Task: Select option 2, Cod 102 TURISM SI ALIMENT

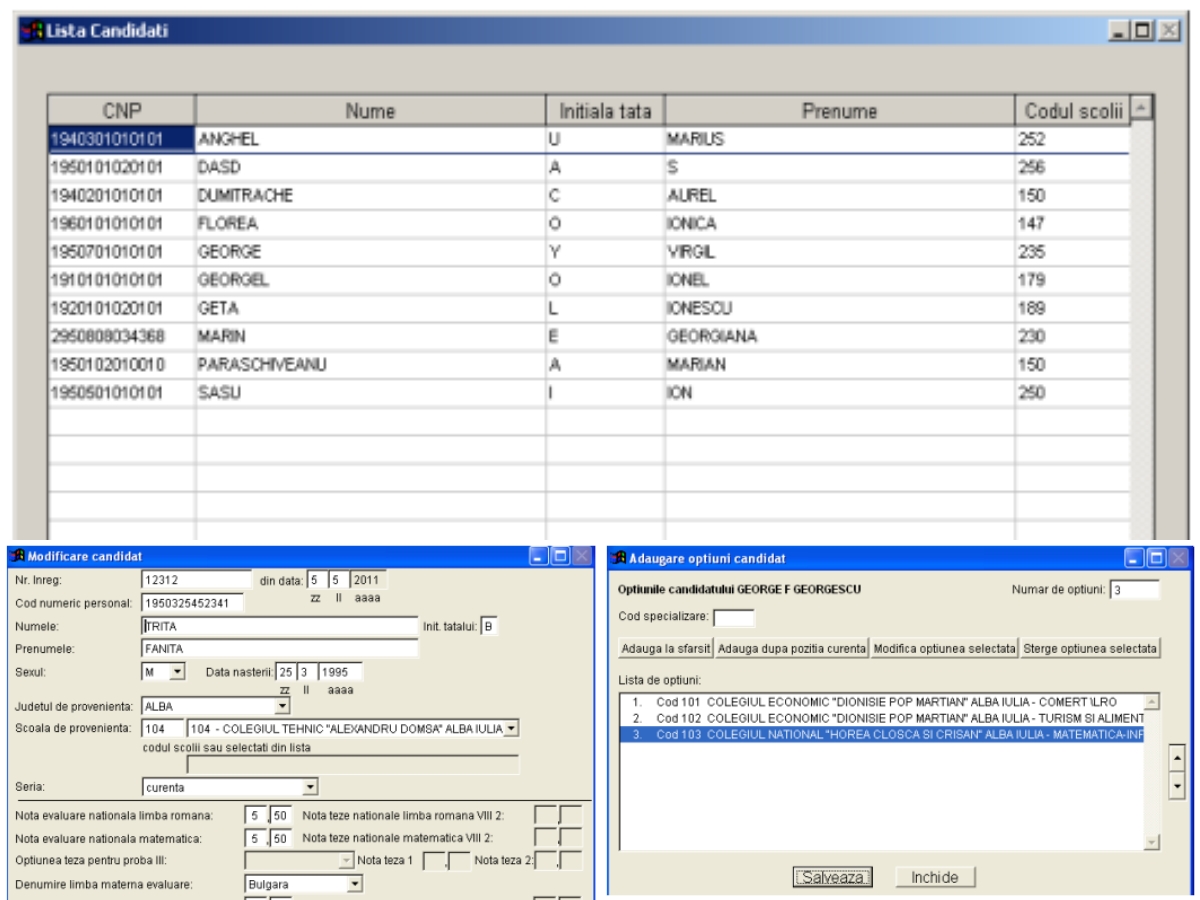Action: (881, 718)
